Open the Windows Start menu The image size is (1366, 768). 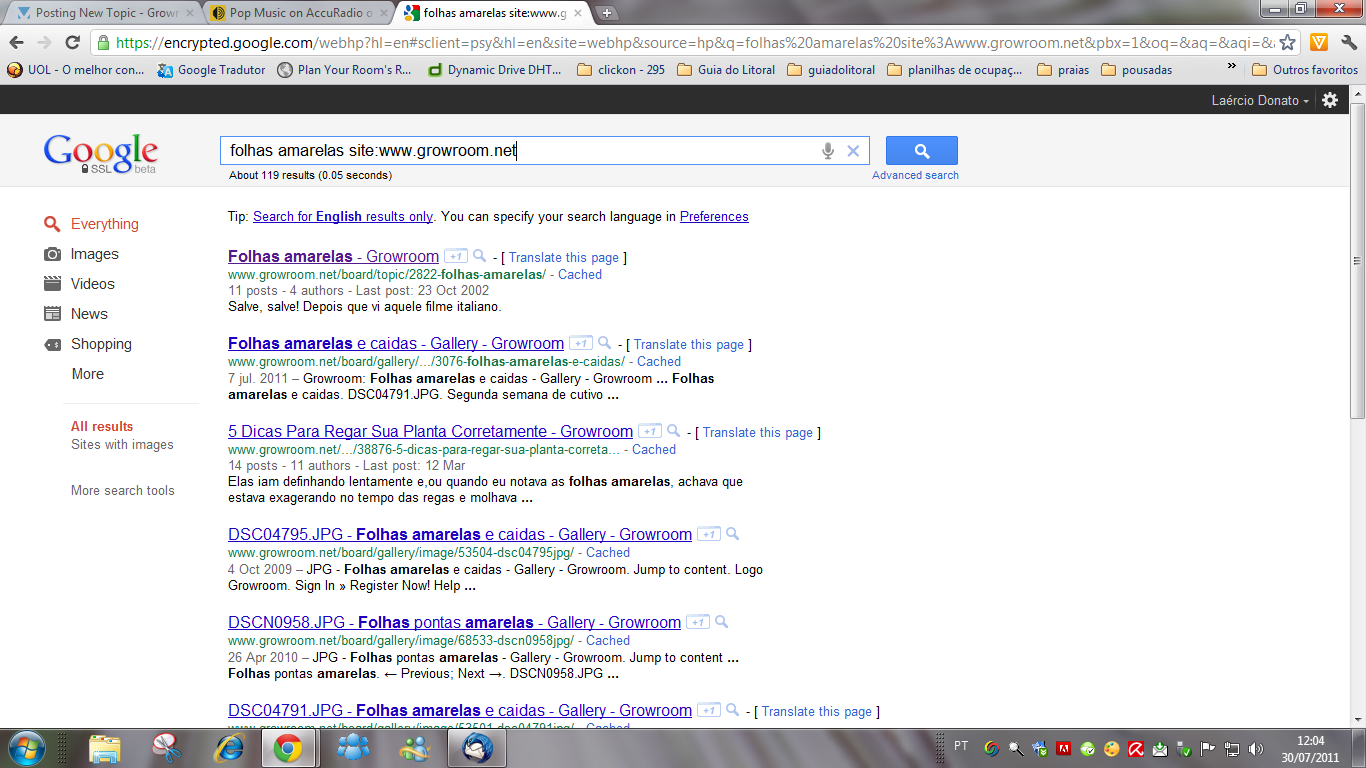(25, 748)
